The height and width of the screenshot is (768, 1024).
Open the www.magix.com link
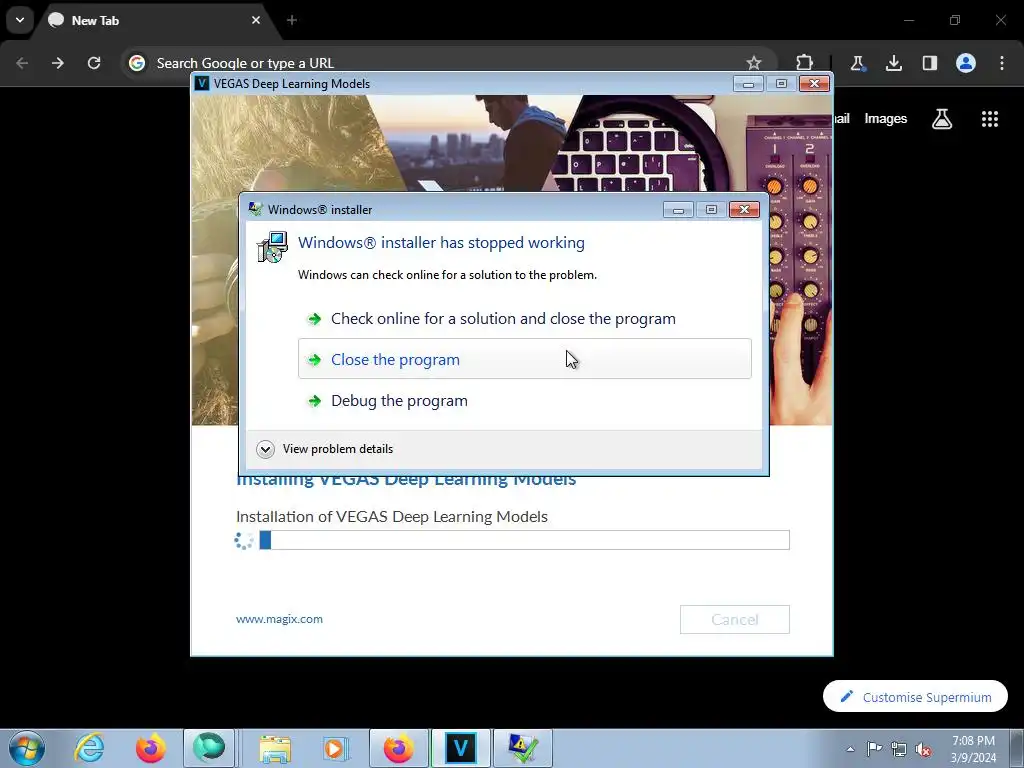click(x=279, y=619)
